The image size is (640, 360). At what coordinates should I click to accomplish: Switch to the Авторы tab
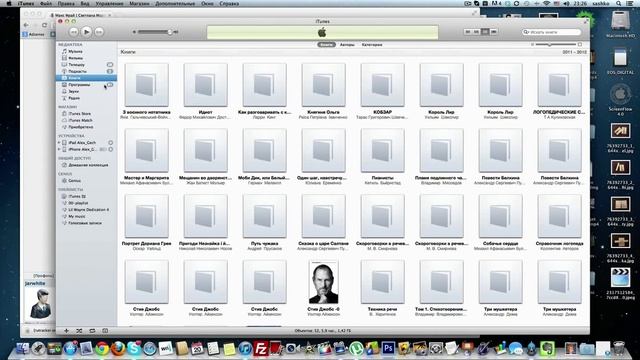[x=347, y=44]
